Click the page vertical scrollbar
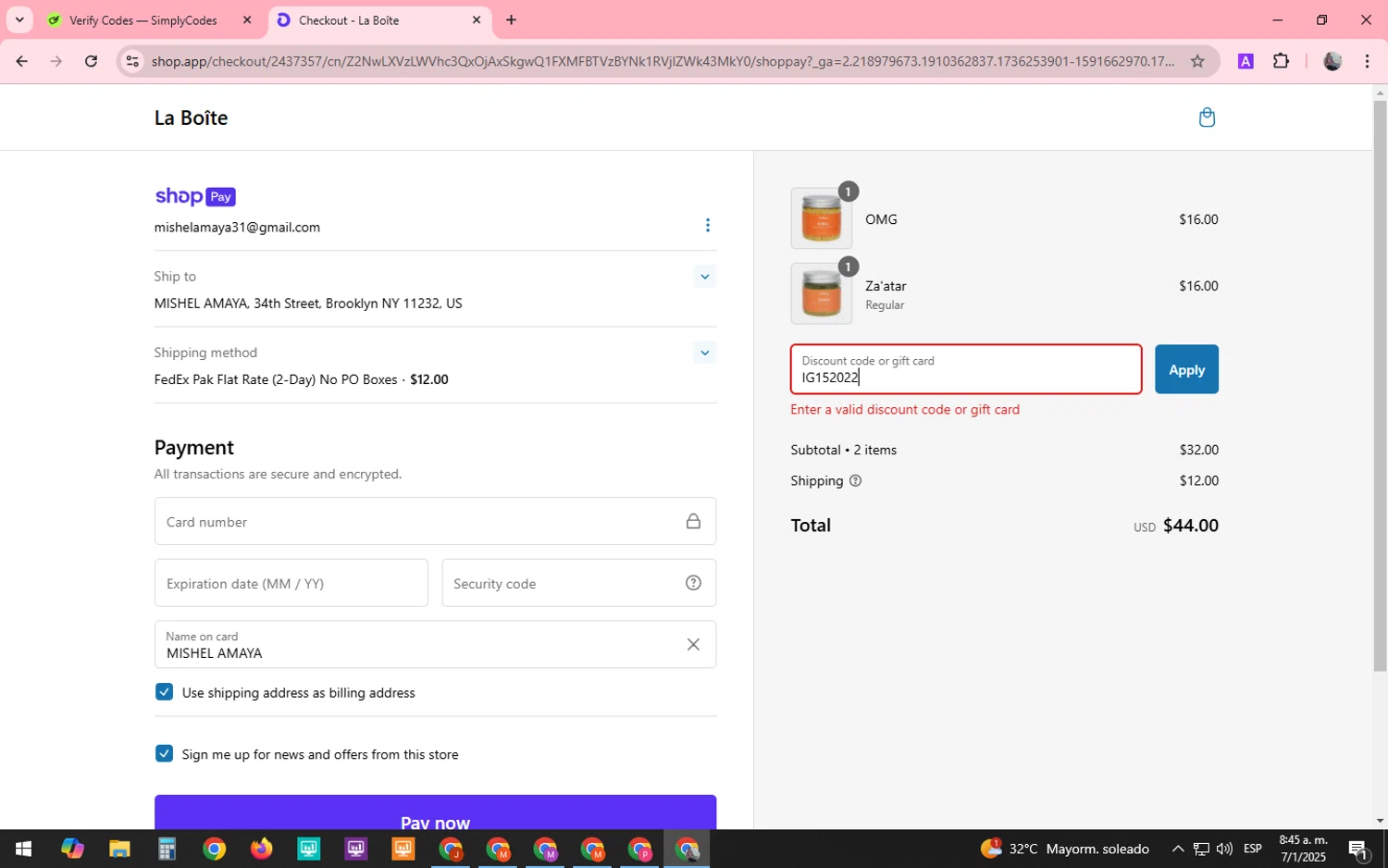Screen dimensions: 1388x868 tap(1380, 384)
